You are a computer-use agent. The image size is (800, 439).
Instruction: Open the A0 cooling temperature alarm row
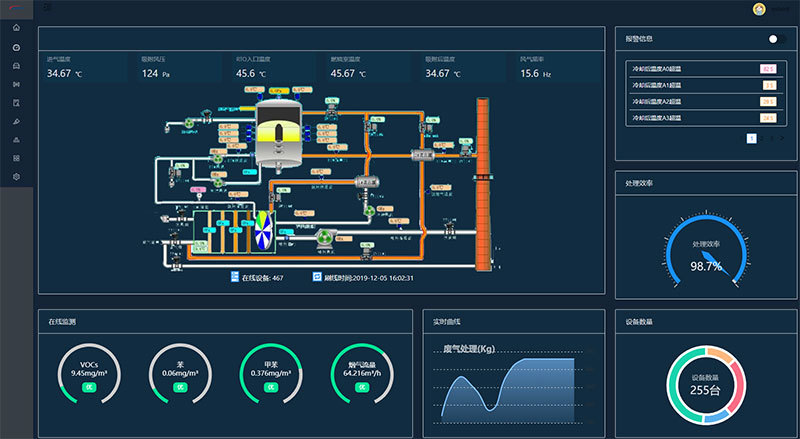(704, 69)
